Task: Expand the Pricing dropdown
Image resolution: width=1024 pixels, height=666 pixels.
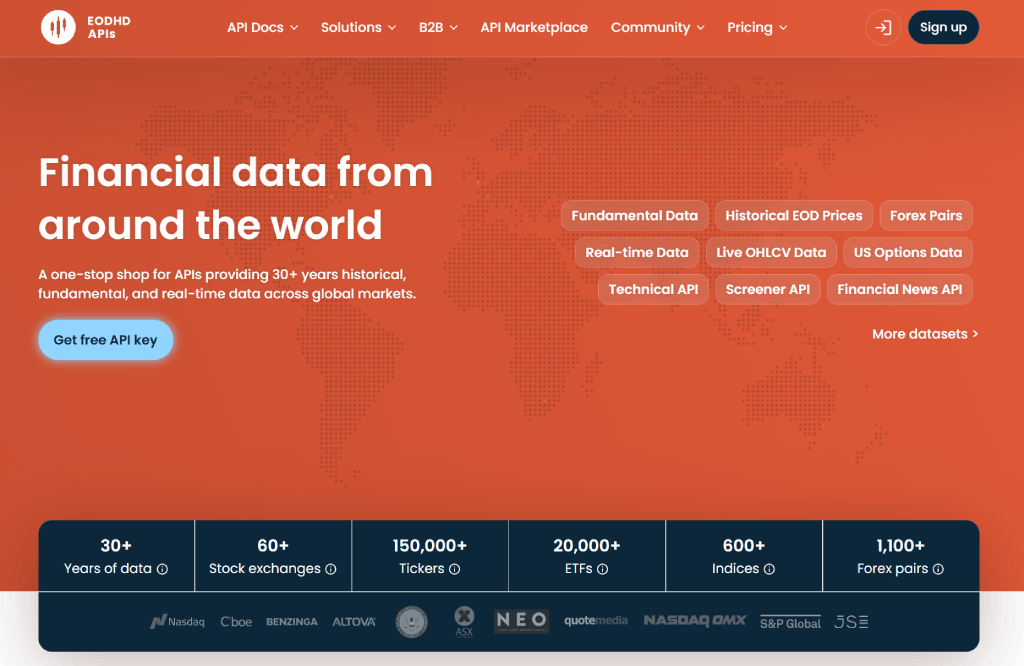Action: click(x=757, y=28)
